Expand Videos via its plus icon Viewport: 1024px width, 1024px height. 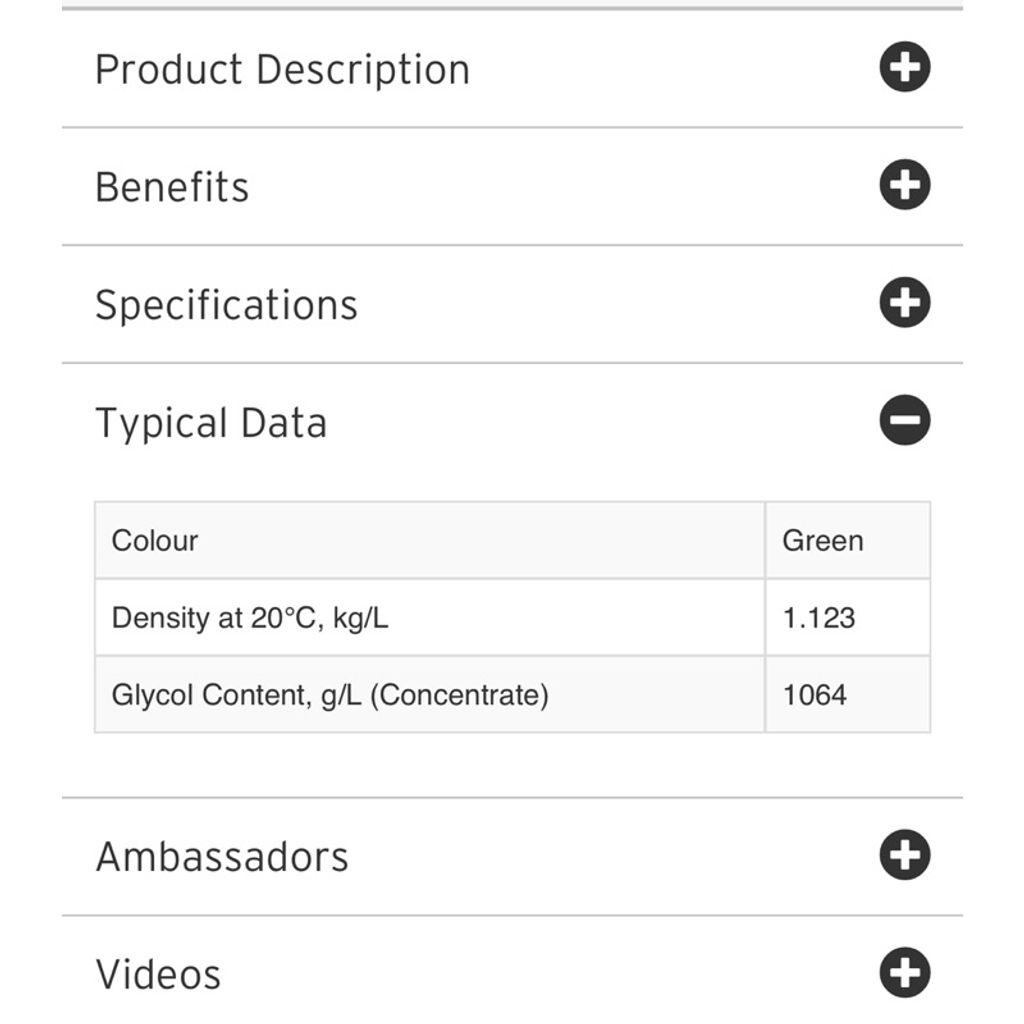[904, 972]
